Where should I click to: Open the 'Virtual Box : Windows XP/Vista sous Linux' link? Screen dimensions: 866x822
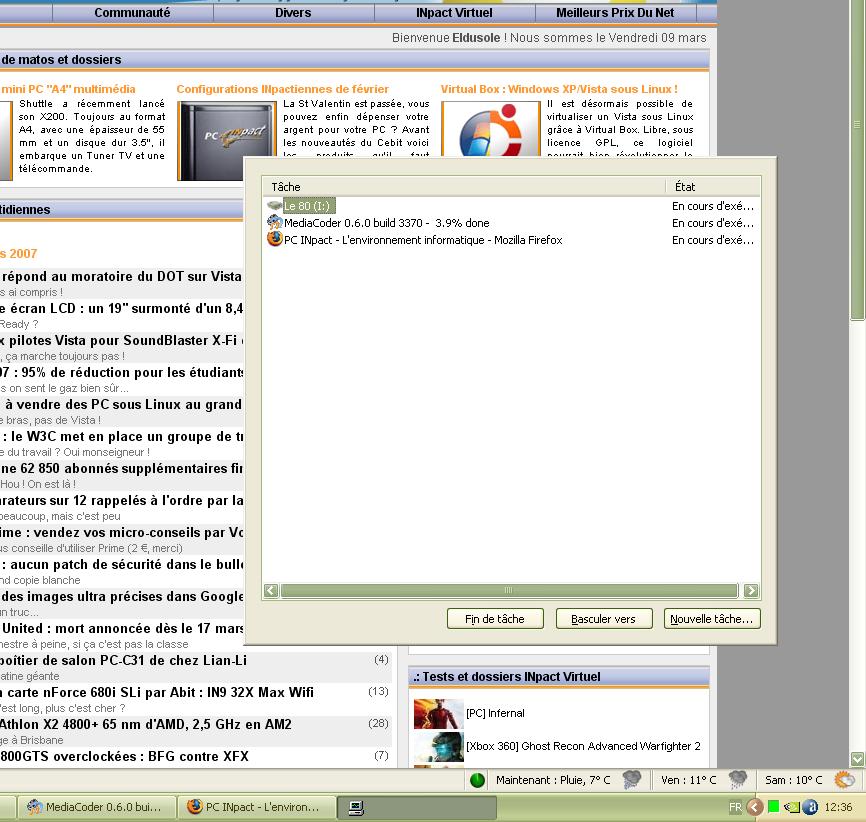559,89
